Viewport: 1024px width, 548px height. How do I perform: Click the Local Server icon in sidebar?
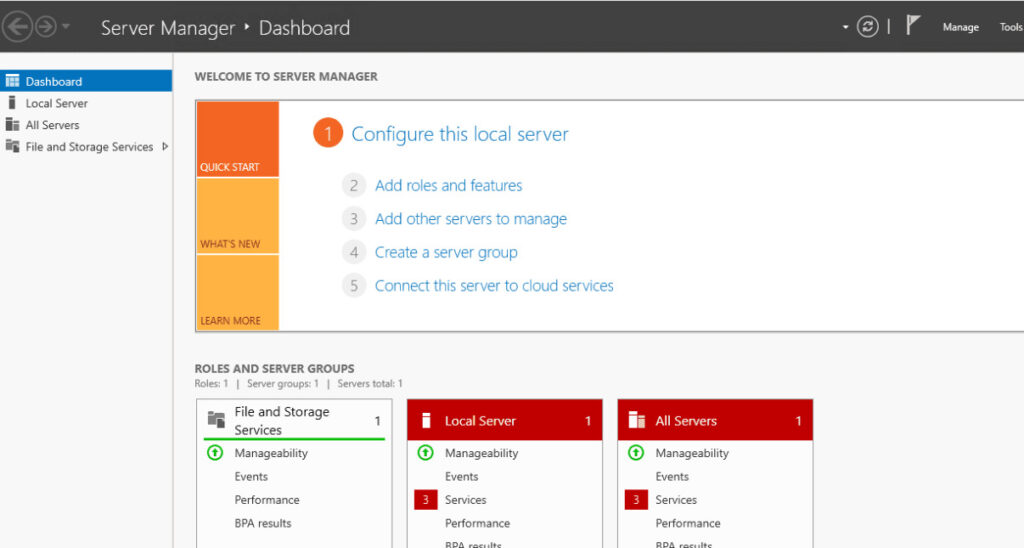coord(12,103)
